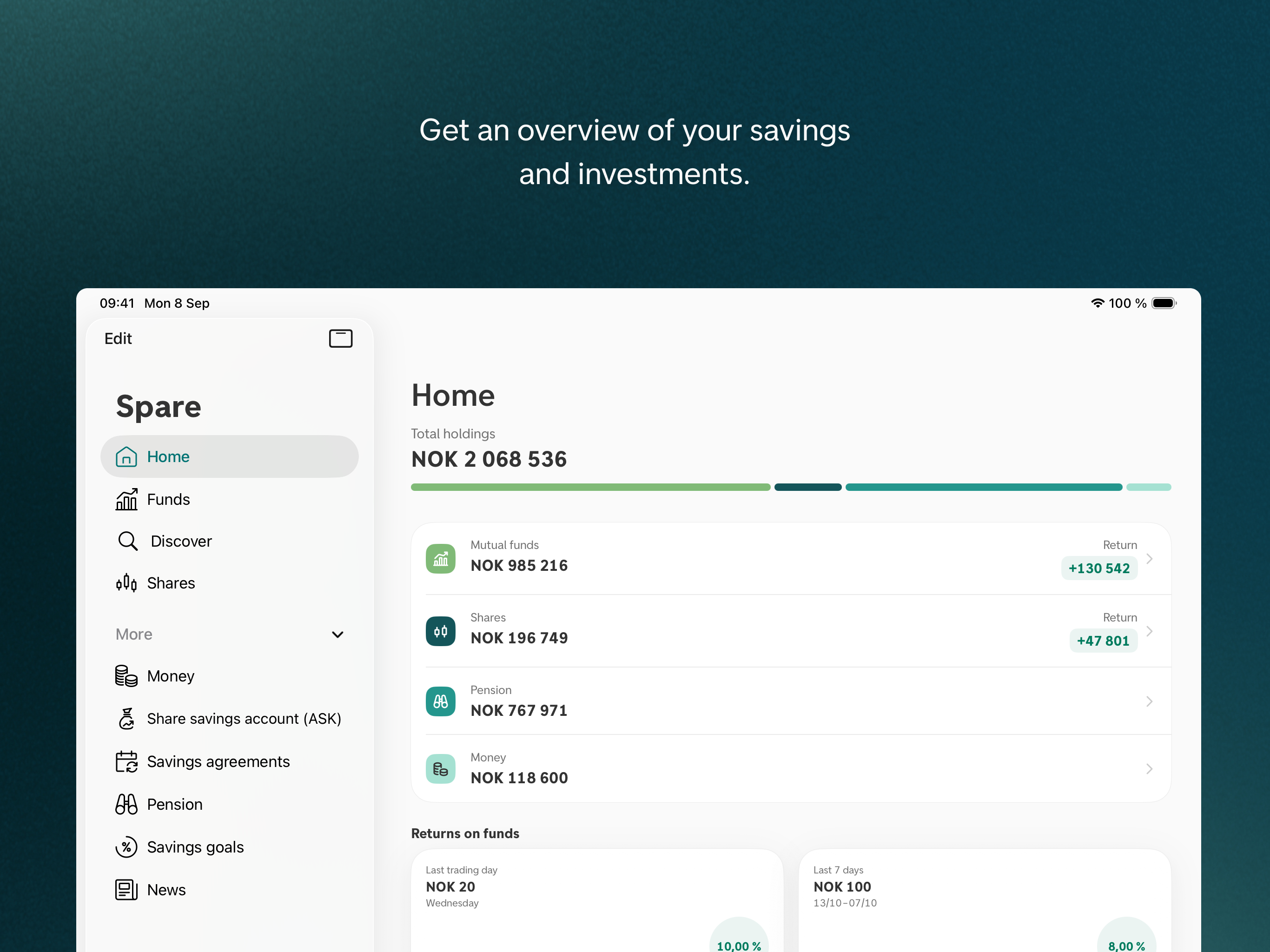This screenshot has height=952, width=1270.
Task: Open News in the sidebar
Action: point(229,889)
